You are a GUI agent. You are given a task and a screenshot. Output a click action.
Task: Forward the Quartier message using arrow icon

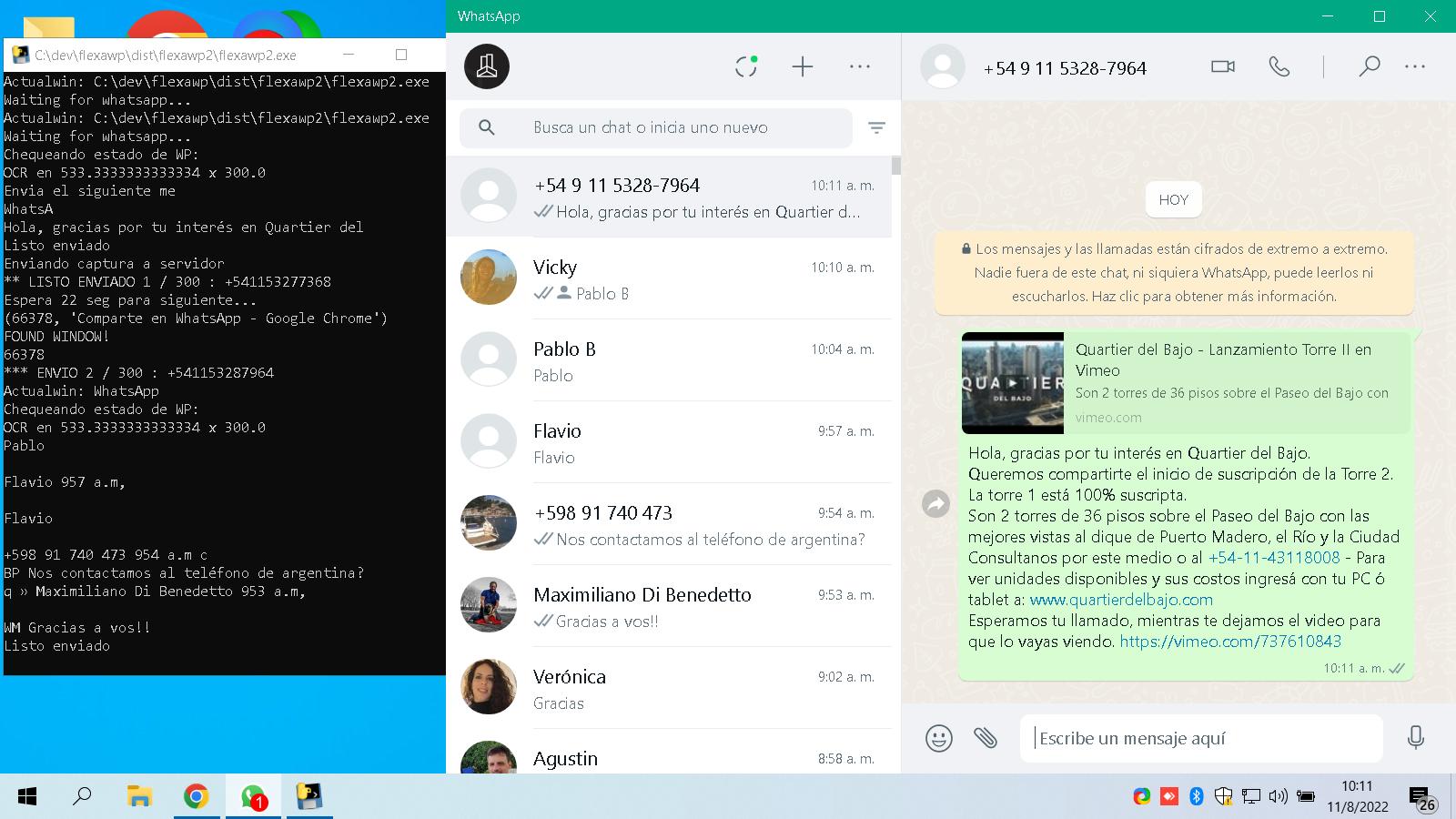(935, 503)
